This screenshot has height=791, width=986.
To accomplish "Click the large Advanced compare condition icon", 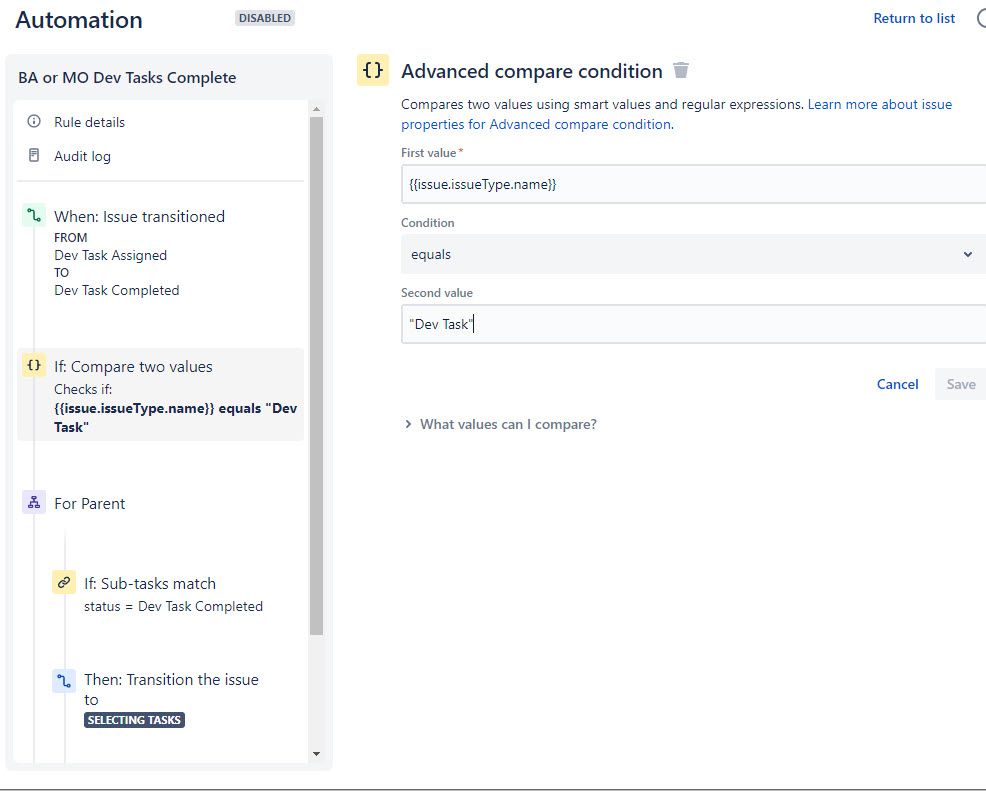I will (x=373, y=71).
